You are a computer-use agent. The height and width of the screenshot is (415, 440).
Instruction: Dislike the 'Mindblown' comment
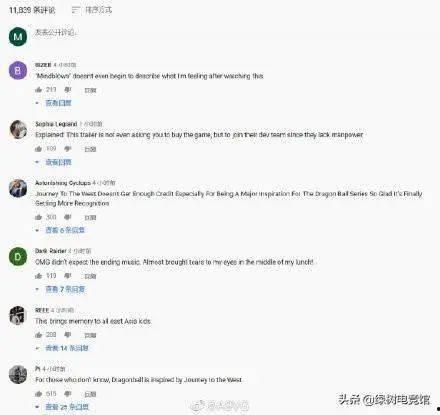pos(68,90)
